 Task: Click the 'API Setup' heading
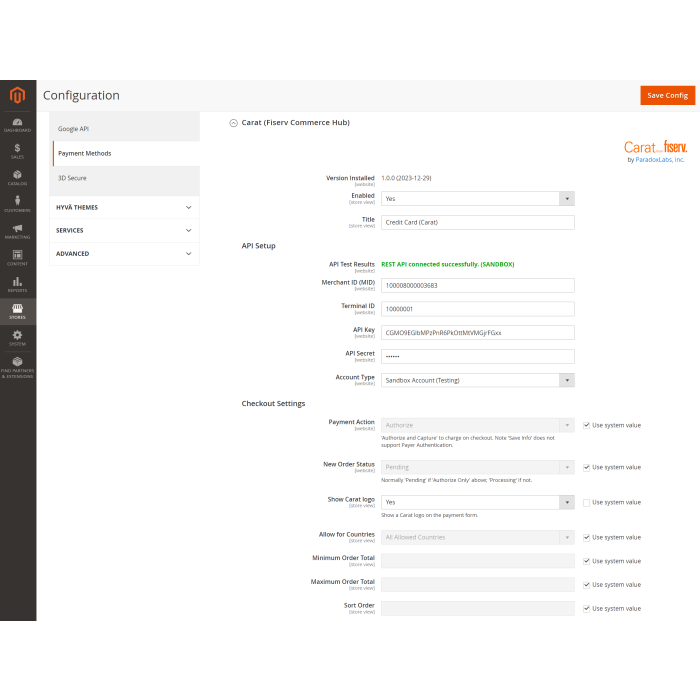click(x=258, y=246)
